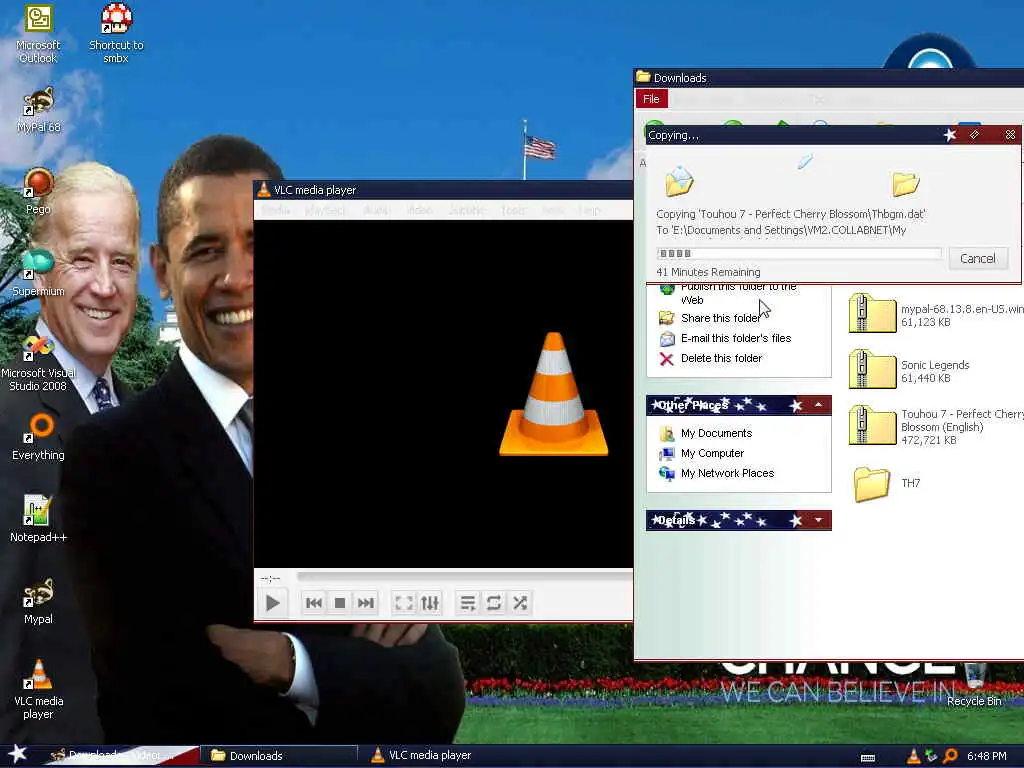Select Touhou 7 Perfect Cherry Blossom archive
This screenshot has width=1024, height=768.
click(936, 426)
